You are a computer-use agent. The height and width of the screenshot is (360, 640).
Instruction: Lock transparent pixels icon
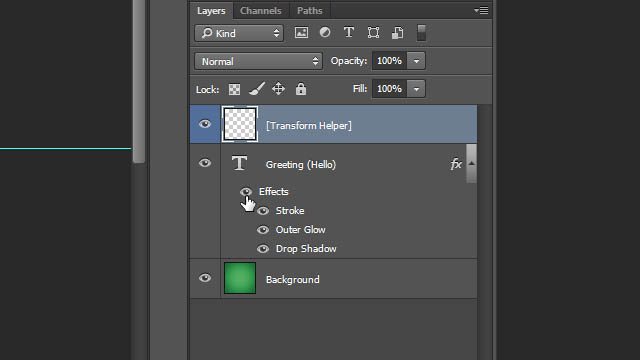coord(234,89)
